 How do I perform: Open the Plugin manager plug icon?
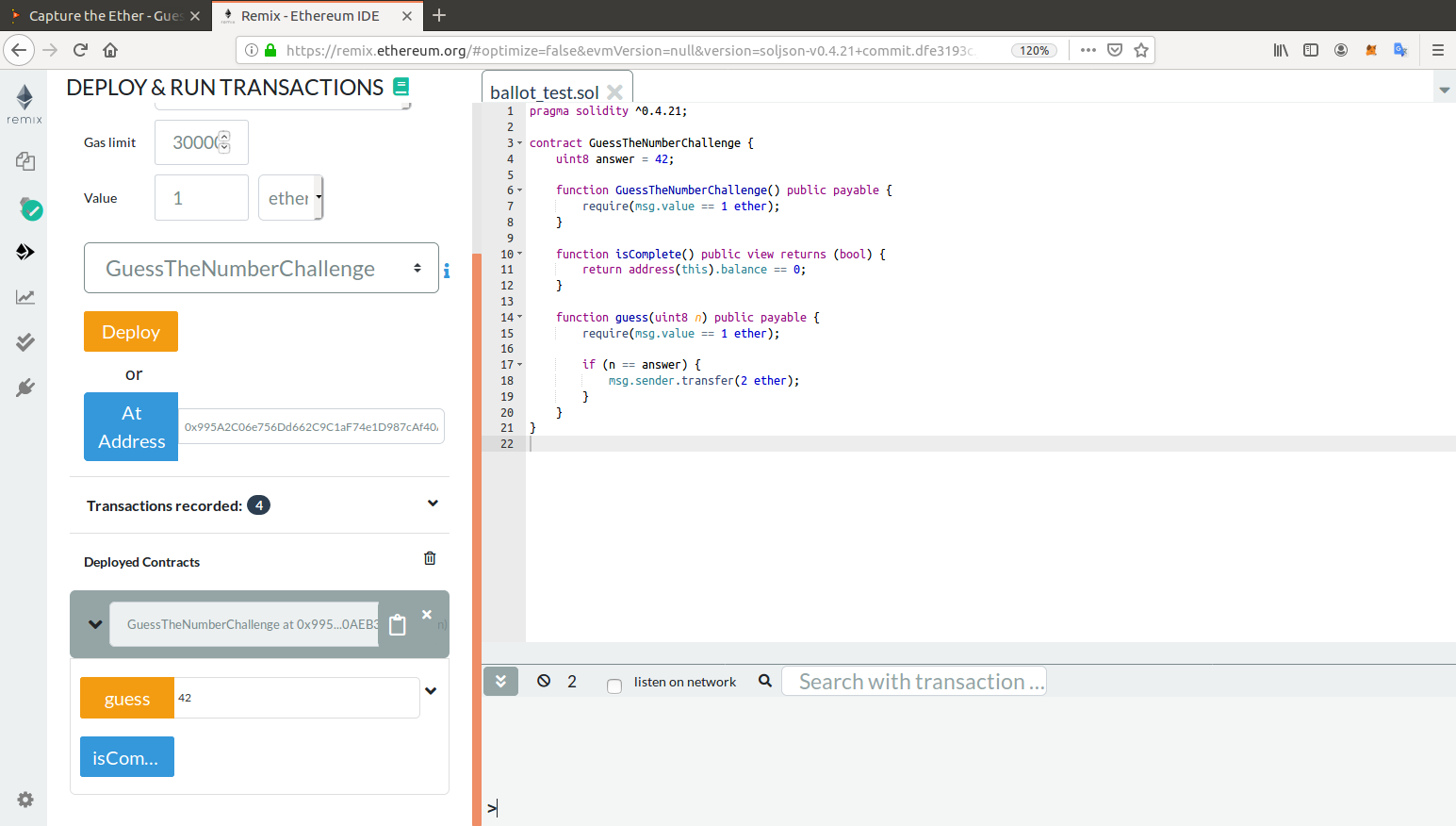25,388
